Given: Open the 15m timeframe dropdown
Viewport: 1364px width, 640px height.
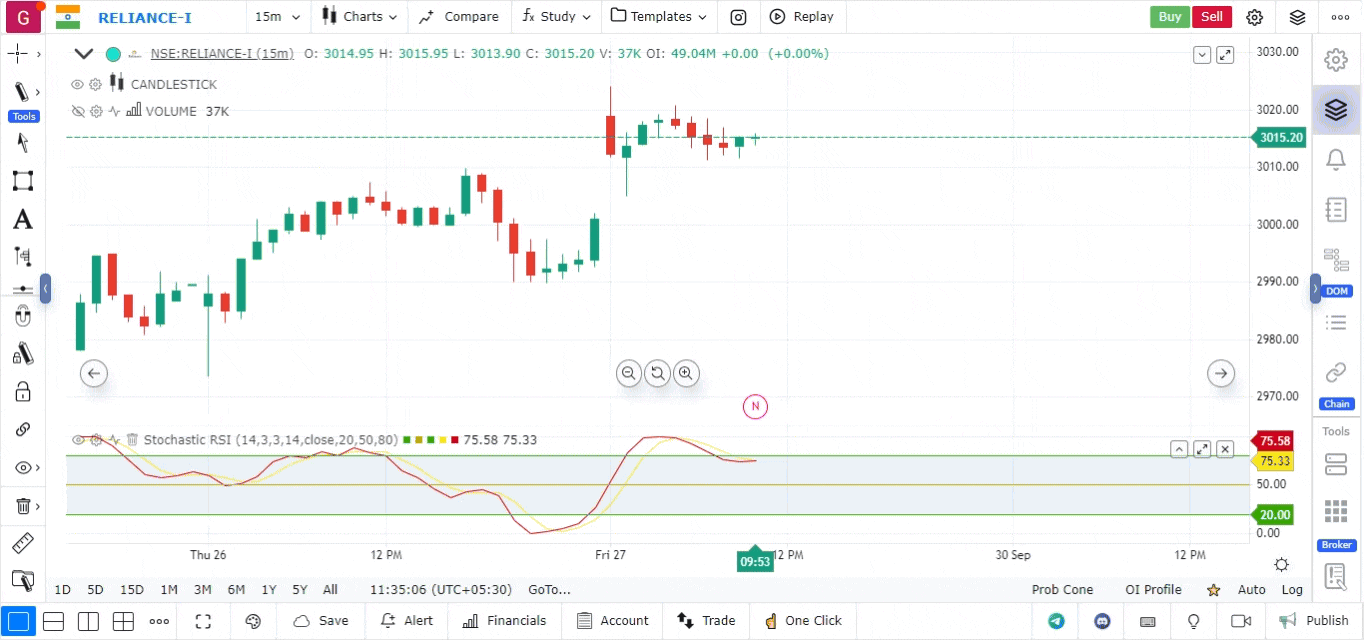Looking at the screenshot, I should click(x=274, y=17).
